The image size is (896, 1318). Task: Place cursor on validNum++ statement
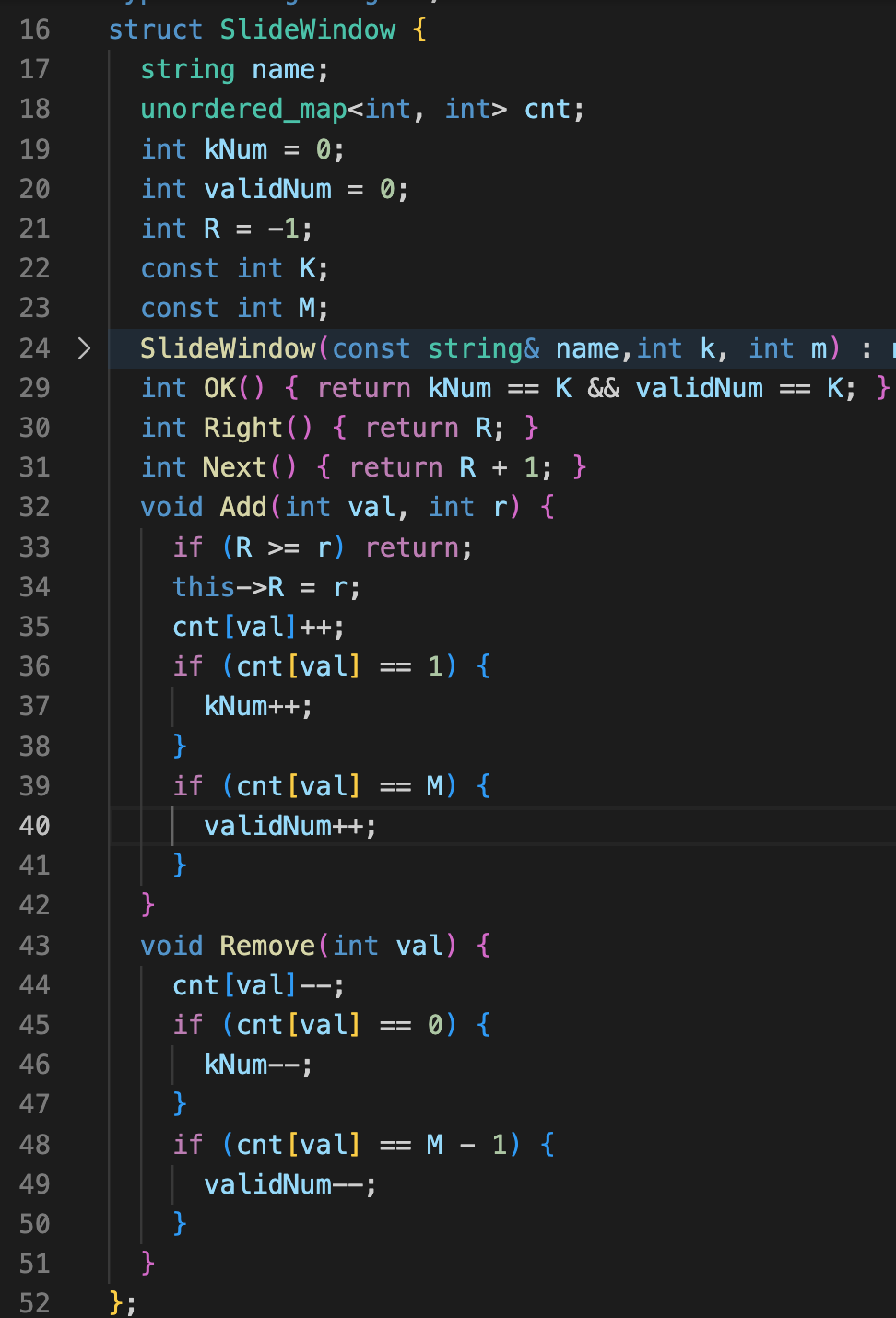(x=289, y=826)
